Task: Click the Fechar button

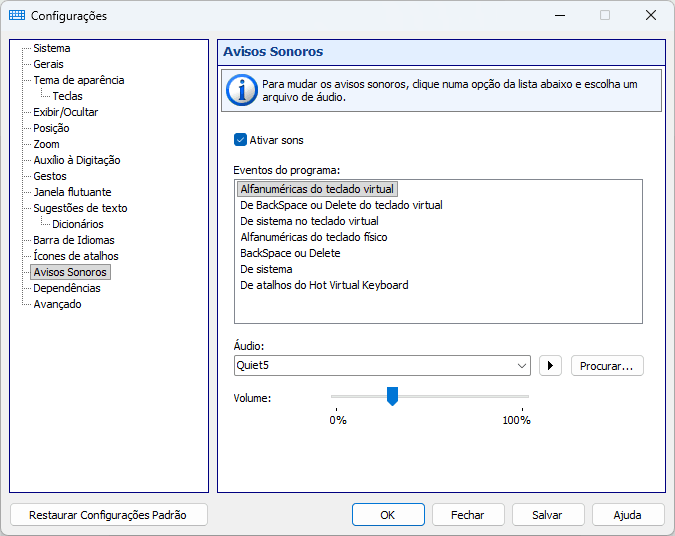Action: point(468,514)
